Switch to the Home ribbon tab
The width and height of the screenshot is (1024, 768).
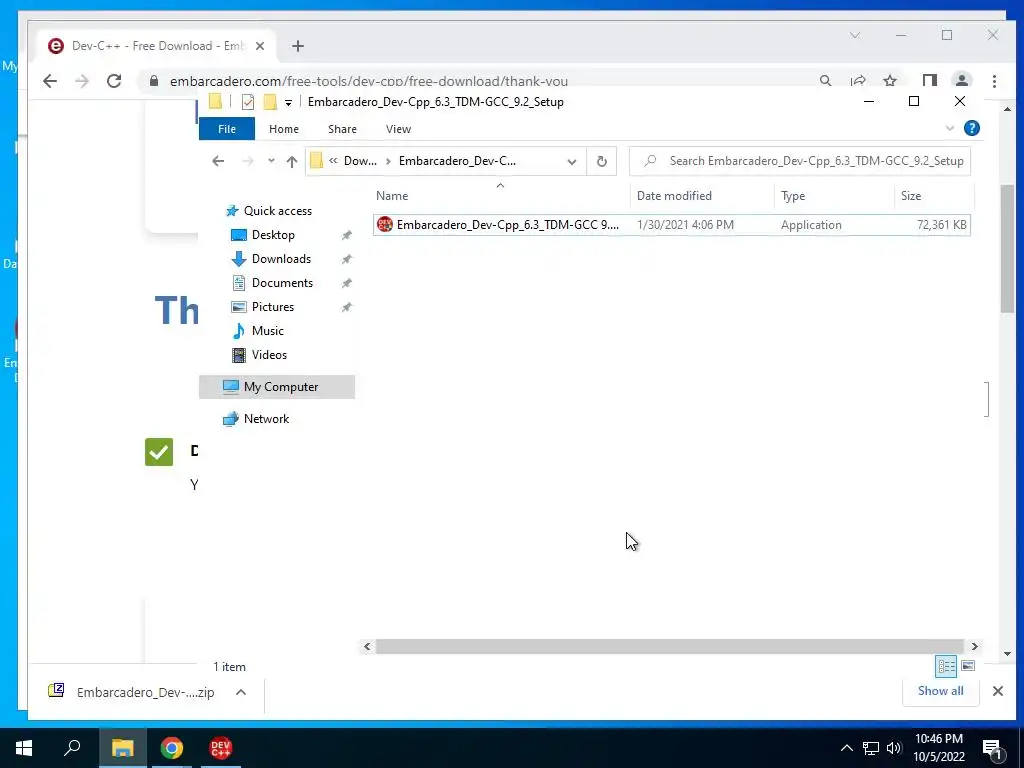pos(284,129)
